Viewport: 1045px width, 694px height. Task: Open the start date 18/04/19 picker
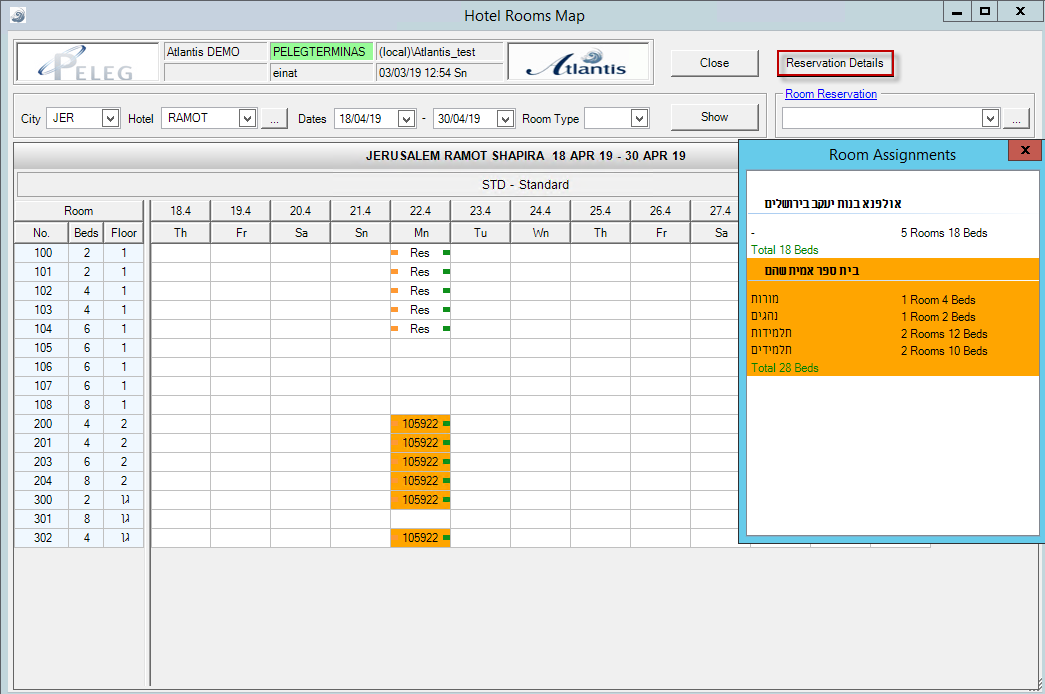(x=405, y=118)
